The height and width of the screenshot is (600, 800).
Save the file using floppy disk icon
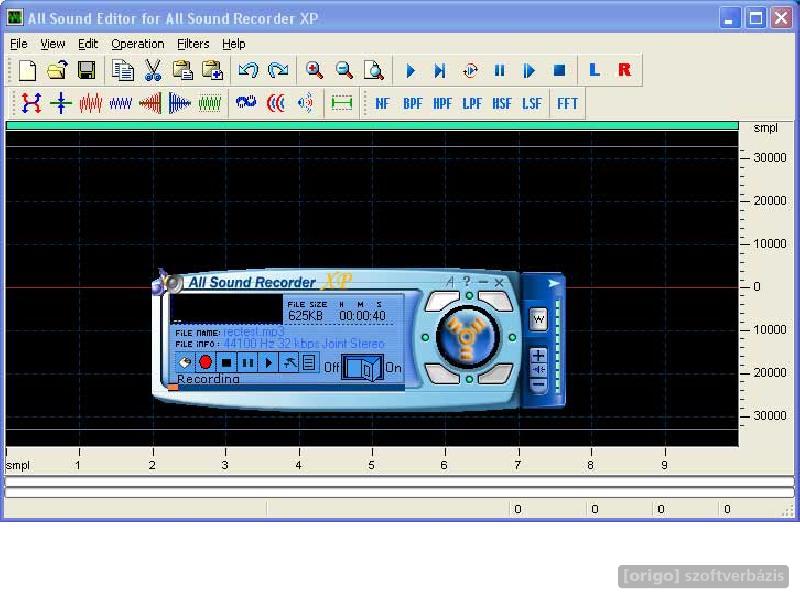(87, 70)
